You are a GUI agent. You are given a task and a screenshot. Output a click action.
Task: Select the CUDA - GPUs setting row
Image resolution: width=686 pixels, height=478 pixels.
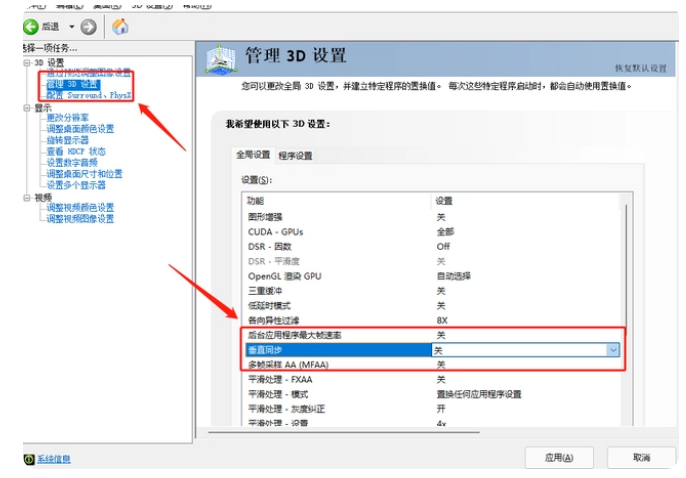click(x=432, y=232)
